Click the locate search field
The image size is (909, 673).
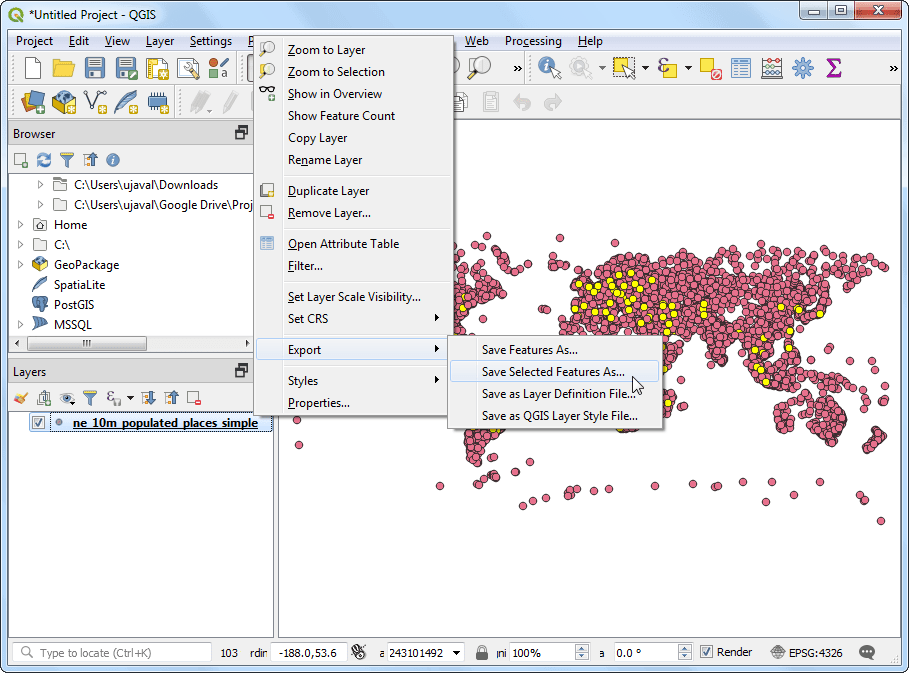click(110, 652)
